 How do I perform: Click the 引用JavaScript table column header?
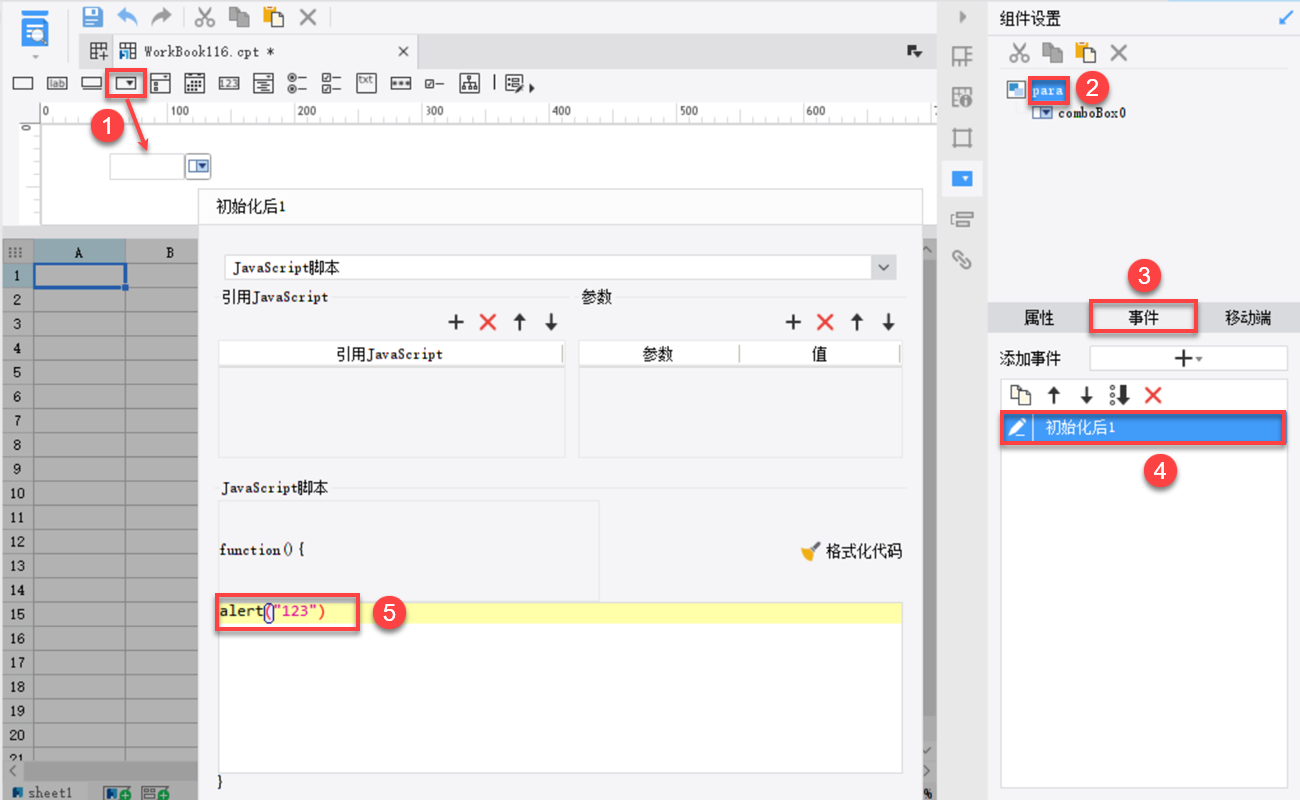pyautogui.click(x=390, y=354)
